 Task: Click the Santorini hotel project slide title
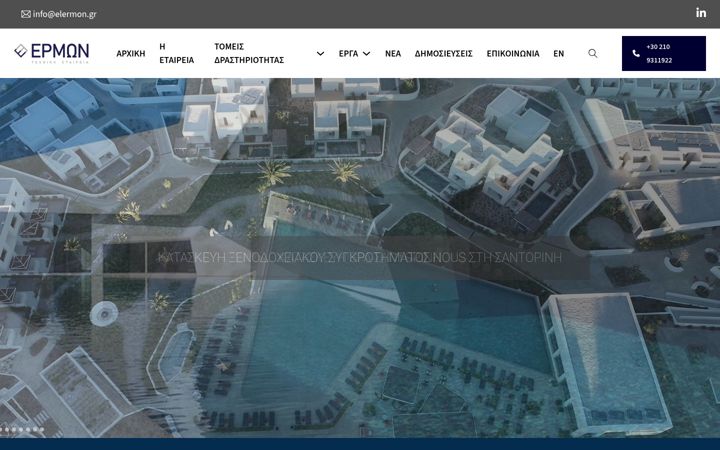[x=360, y=257]
